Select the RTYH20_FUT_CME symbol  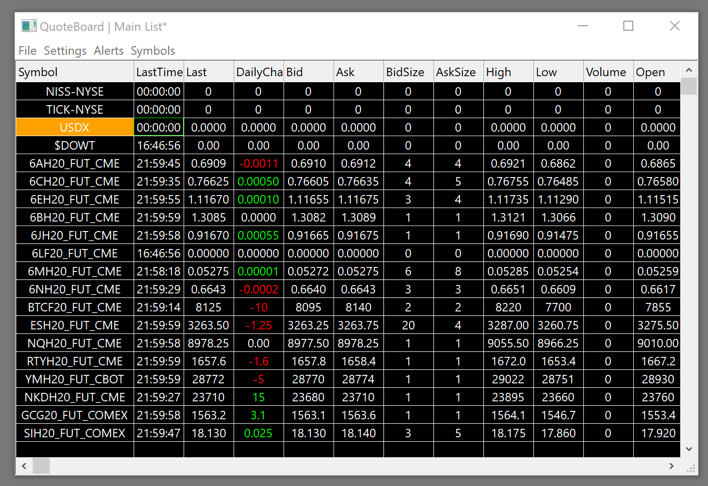75,361
